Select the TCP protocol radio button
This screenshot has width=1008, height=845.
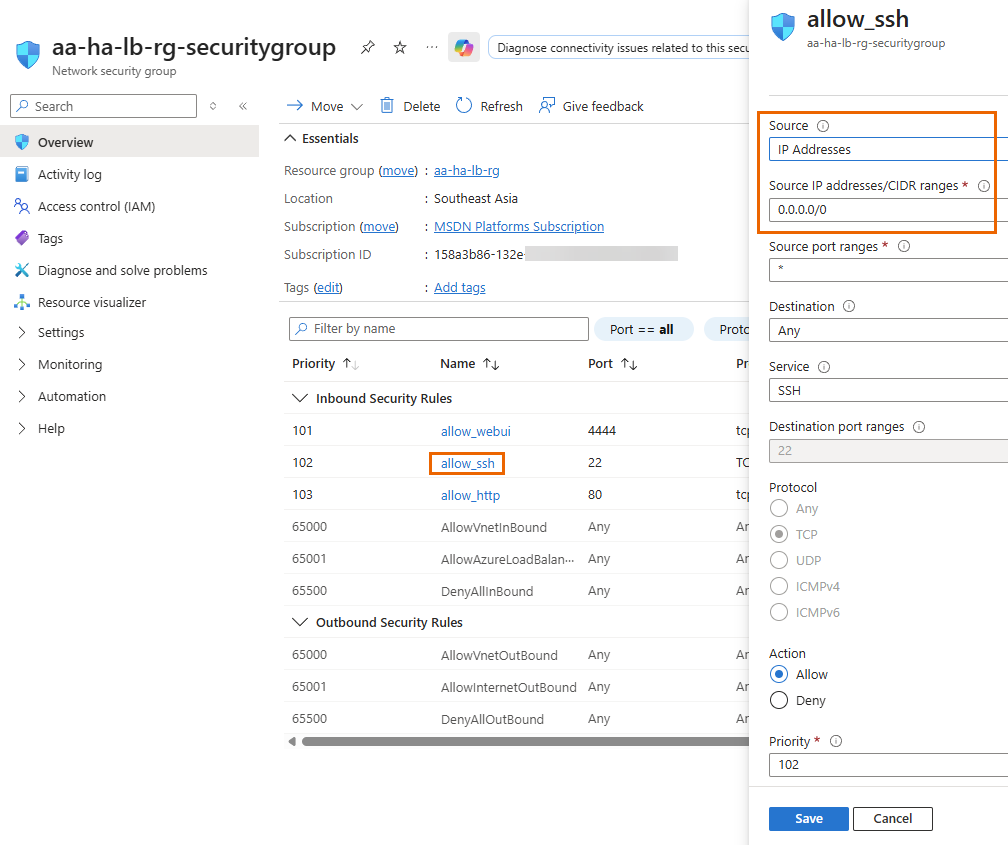pyautogui.click(x=779, y=534)
